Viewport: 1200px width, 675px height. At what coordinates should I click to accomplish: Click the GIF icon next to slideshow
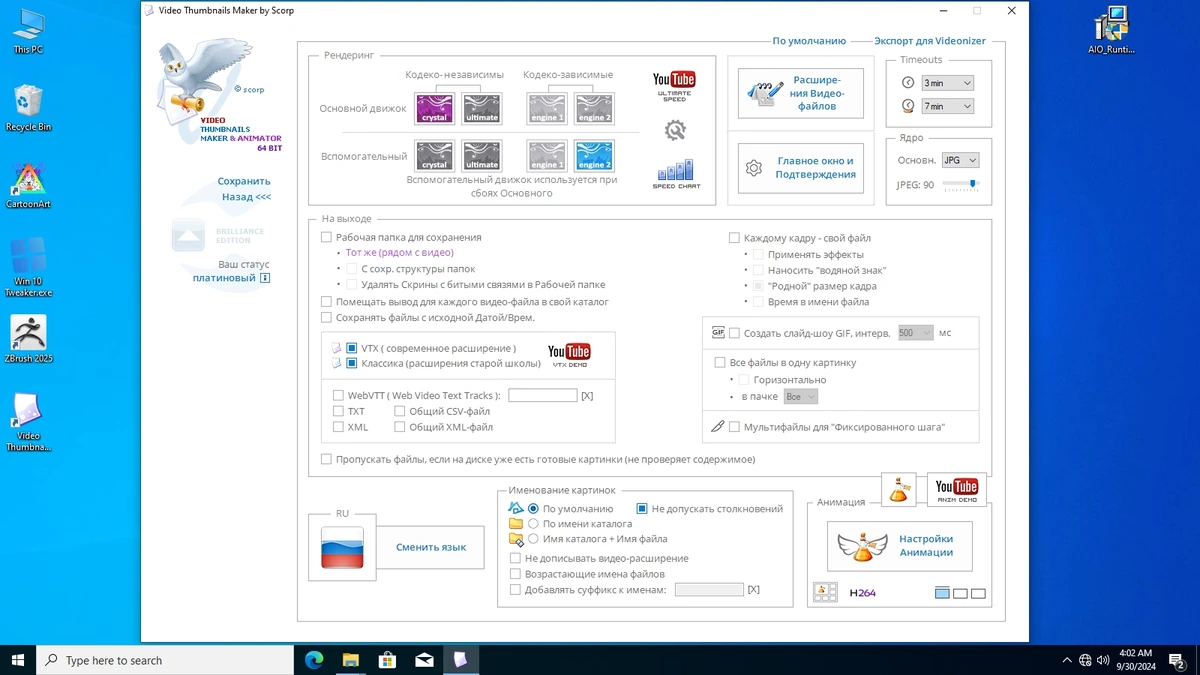718,332
